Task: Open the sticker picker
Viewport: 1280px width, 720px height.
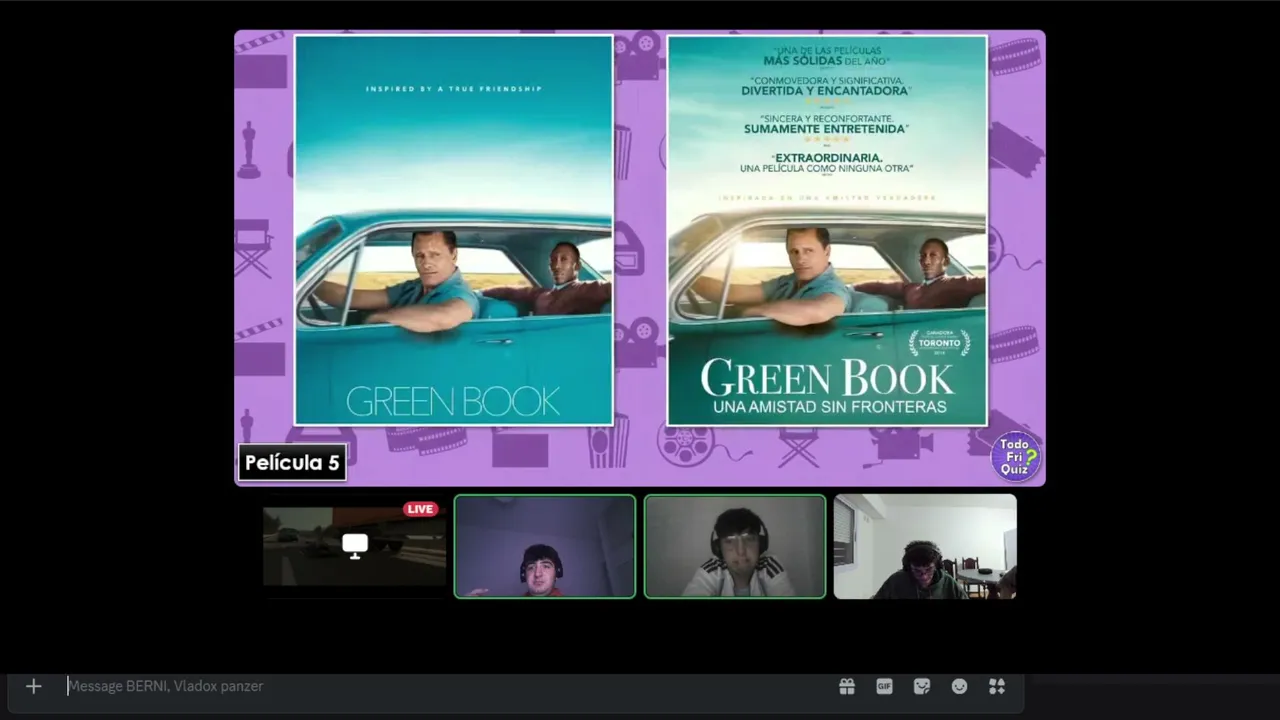Action: pos(922,686)
